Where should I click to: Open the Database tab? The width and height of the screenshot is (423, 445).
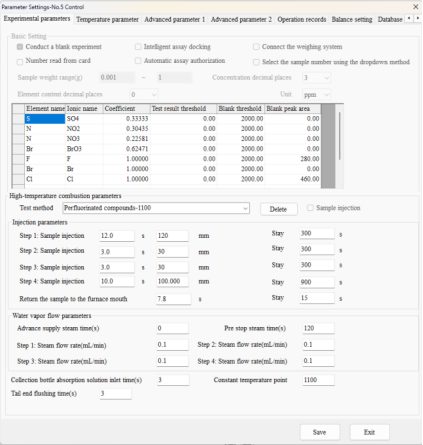tap(390, 19)
